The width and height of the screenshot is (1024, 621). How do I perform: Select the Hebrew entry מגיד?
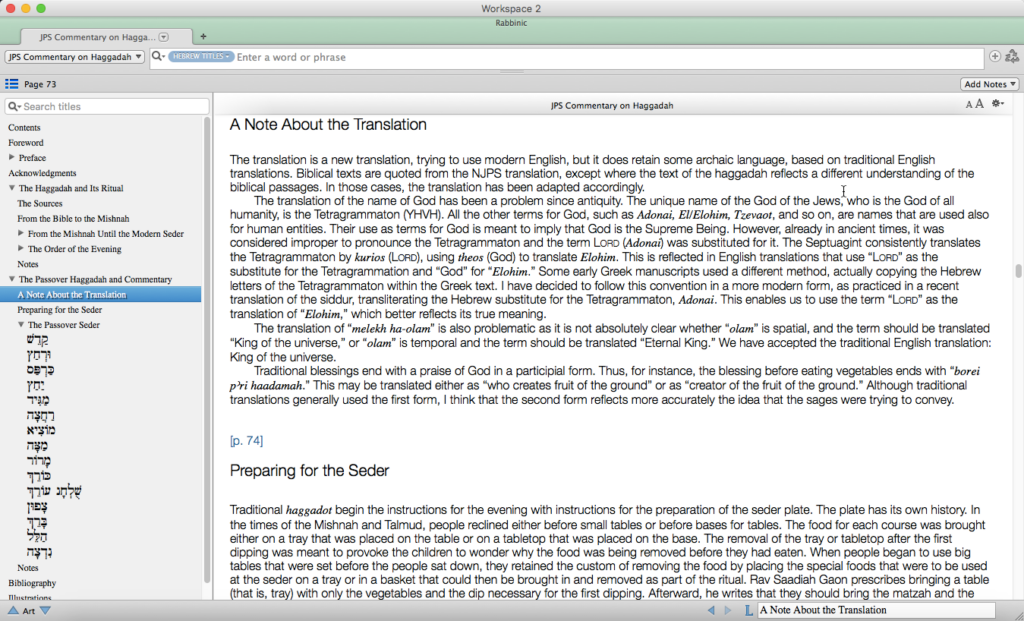[38, 400]
